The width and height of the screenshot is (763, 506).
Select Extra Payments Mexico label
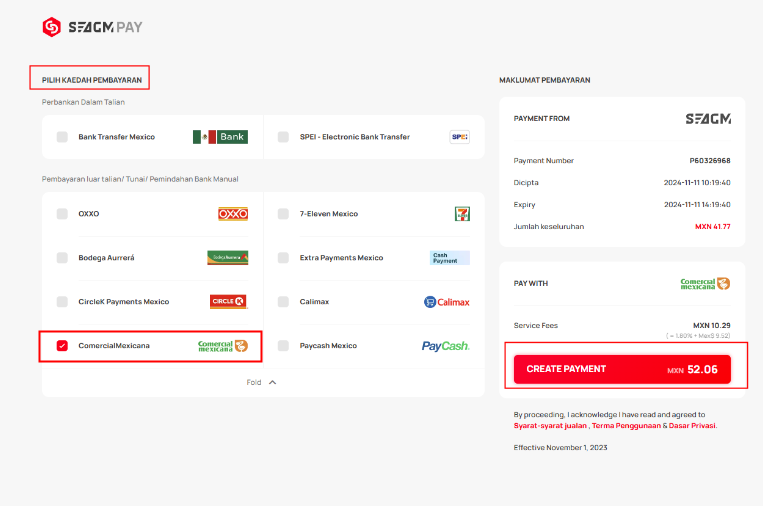tap(342, 257)
